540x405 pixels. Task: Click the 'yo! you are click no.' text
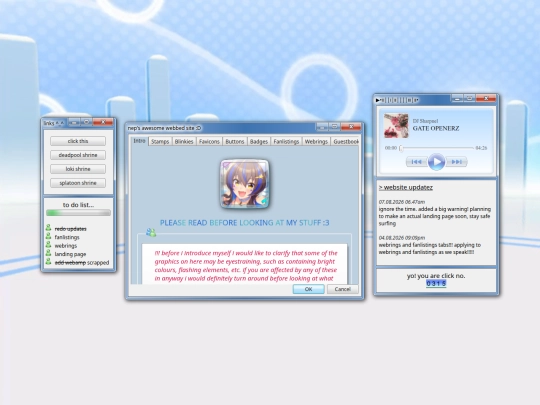click(x=436, y=276)
